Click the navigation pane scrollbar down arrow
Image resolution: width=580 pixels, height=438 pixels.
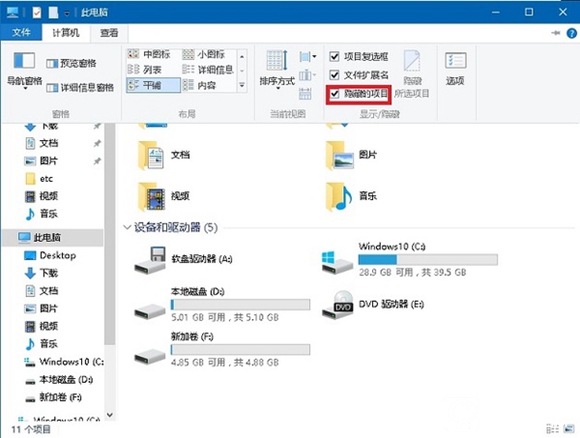click(110, 415)
